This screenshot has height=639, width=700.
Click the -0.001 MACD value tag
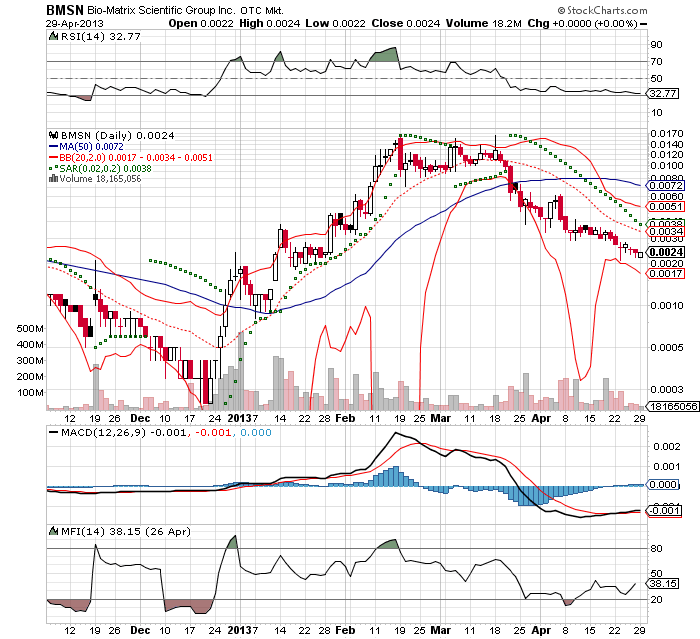click(664, 511)
